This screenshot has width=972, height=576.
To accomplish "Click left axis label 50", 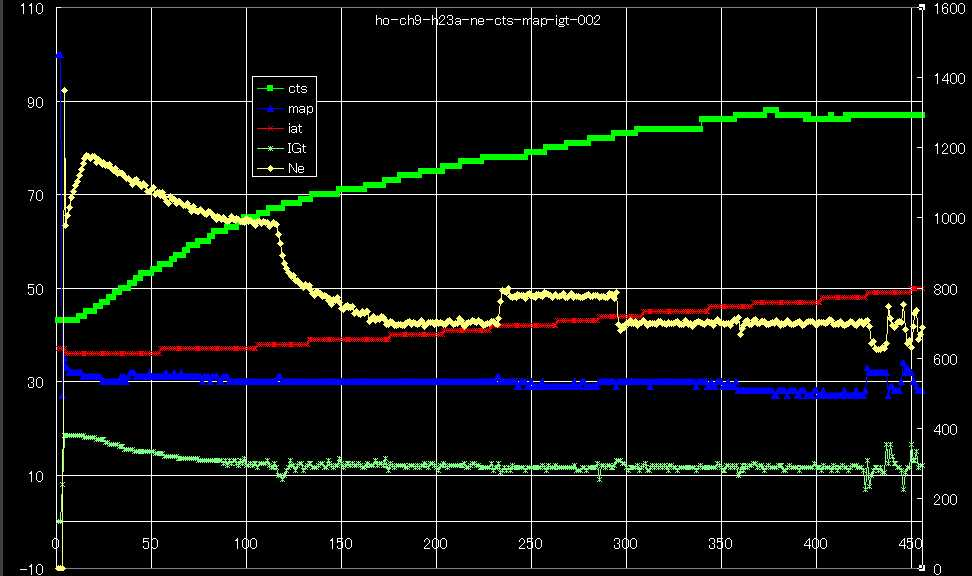I will (35, 290).
